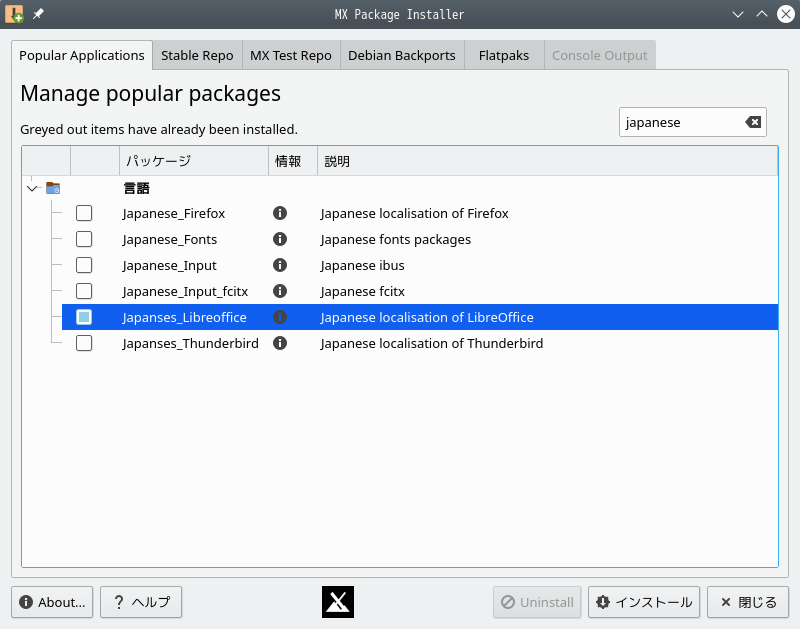Click the language category folder icon
Image resolution: width=800 pixels, height=629 pixels.
[53, 188]
